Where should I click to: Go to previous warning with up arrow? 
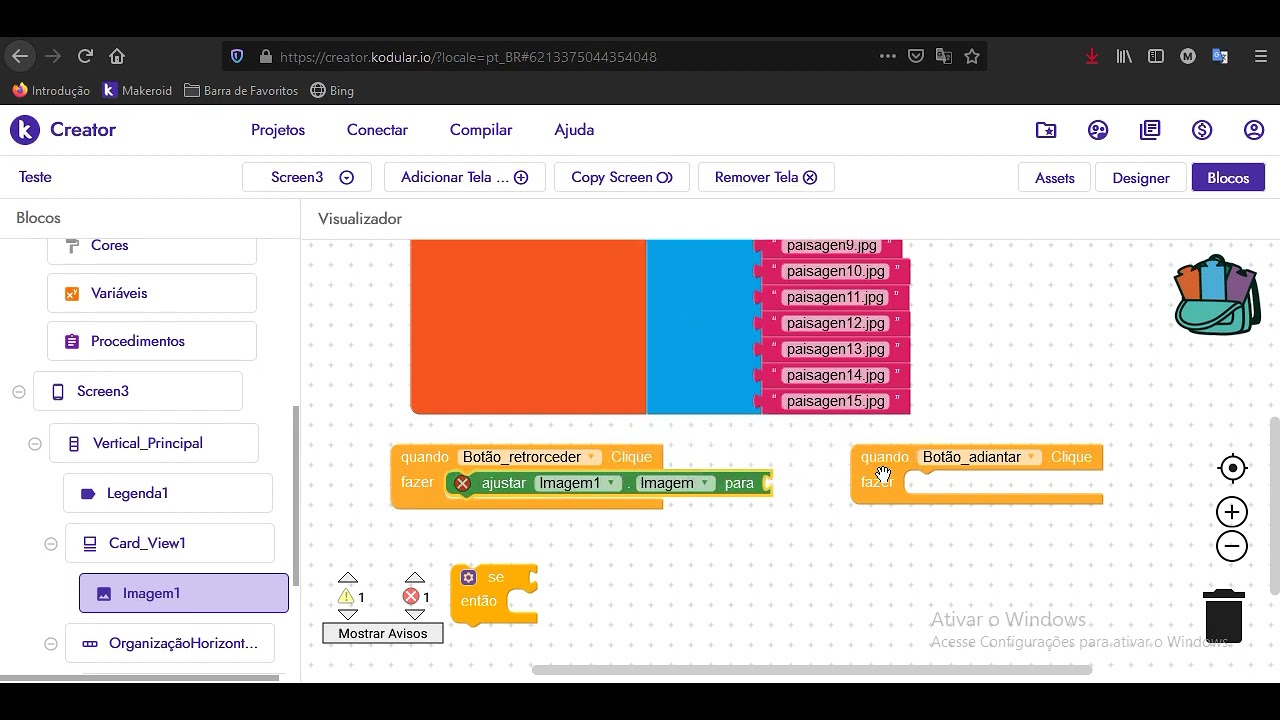[348, 578]
